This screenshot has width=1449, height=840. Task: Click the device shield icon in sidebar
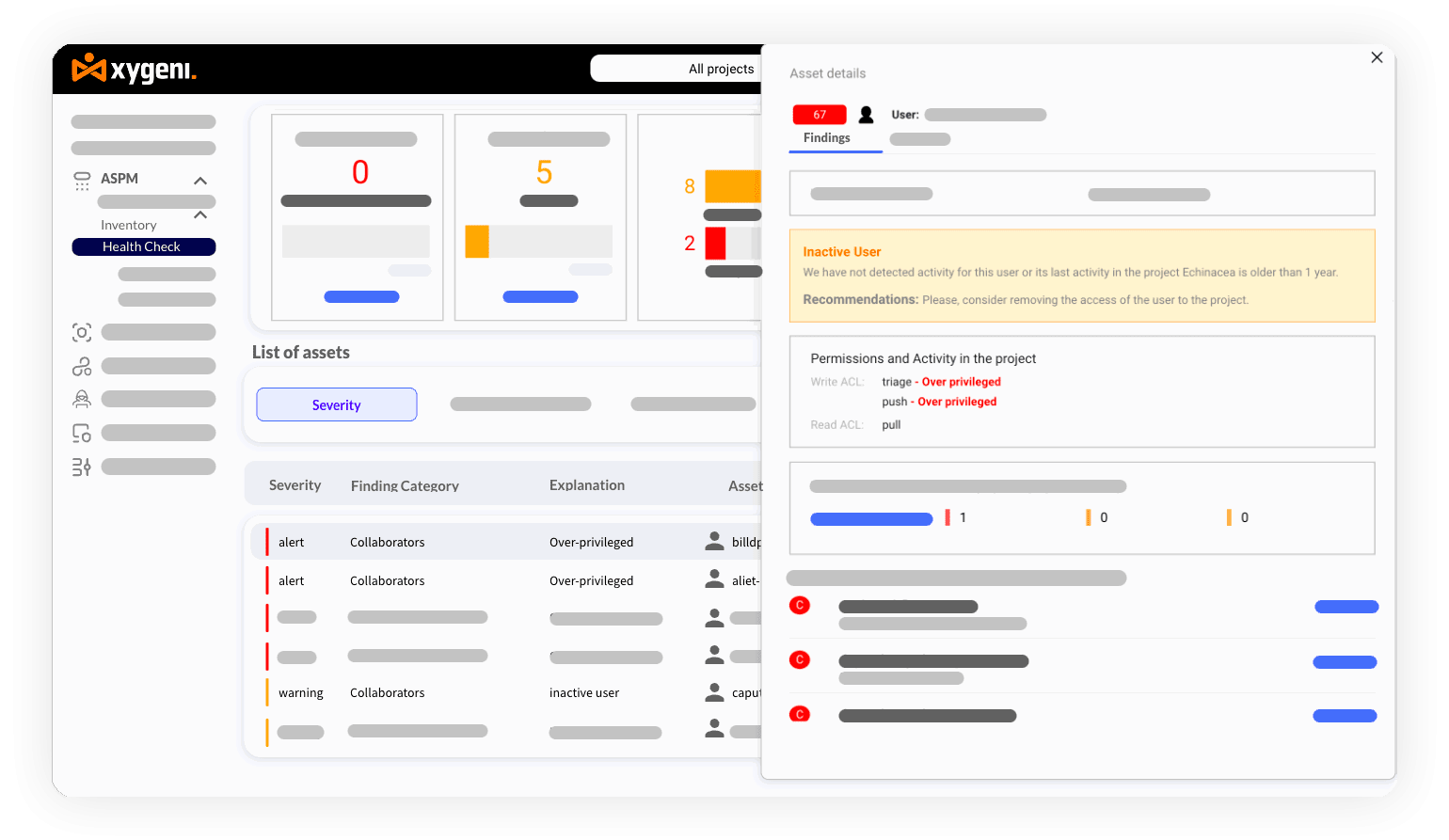click(x=82, y=433)
